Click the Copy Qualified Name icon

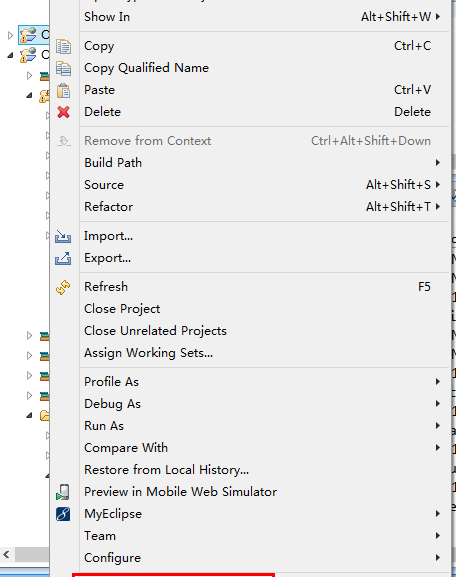coord(63,68)
